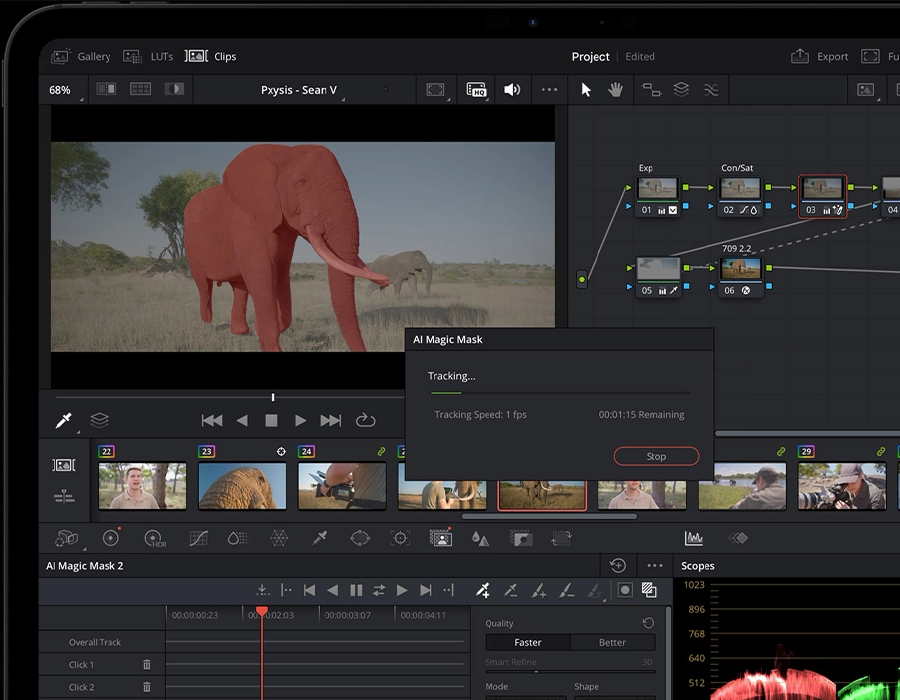Select the HDR color wheels palette

click(x=154, y=538)
